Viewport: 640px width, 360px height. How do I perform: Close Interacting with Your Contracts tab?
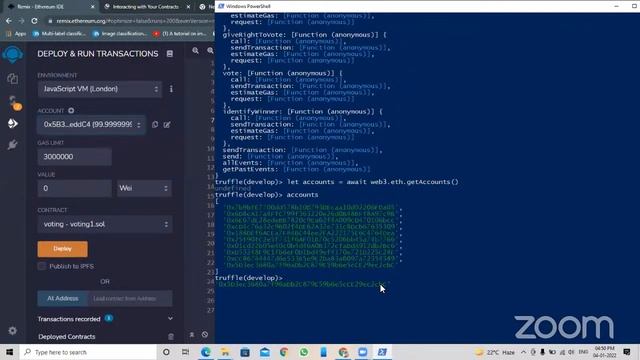(x=188, y=7)
